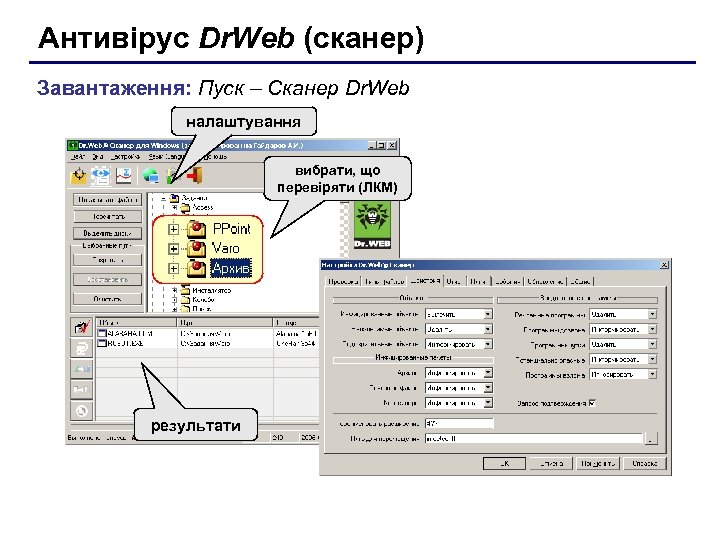Click the rename extension input field
This screenshot has height=540, width=720.
[459, 423]
